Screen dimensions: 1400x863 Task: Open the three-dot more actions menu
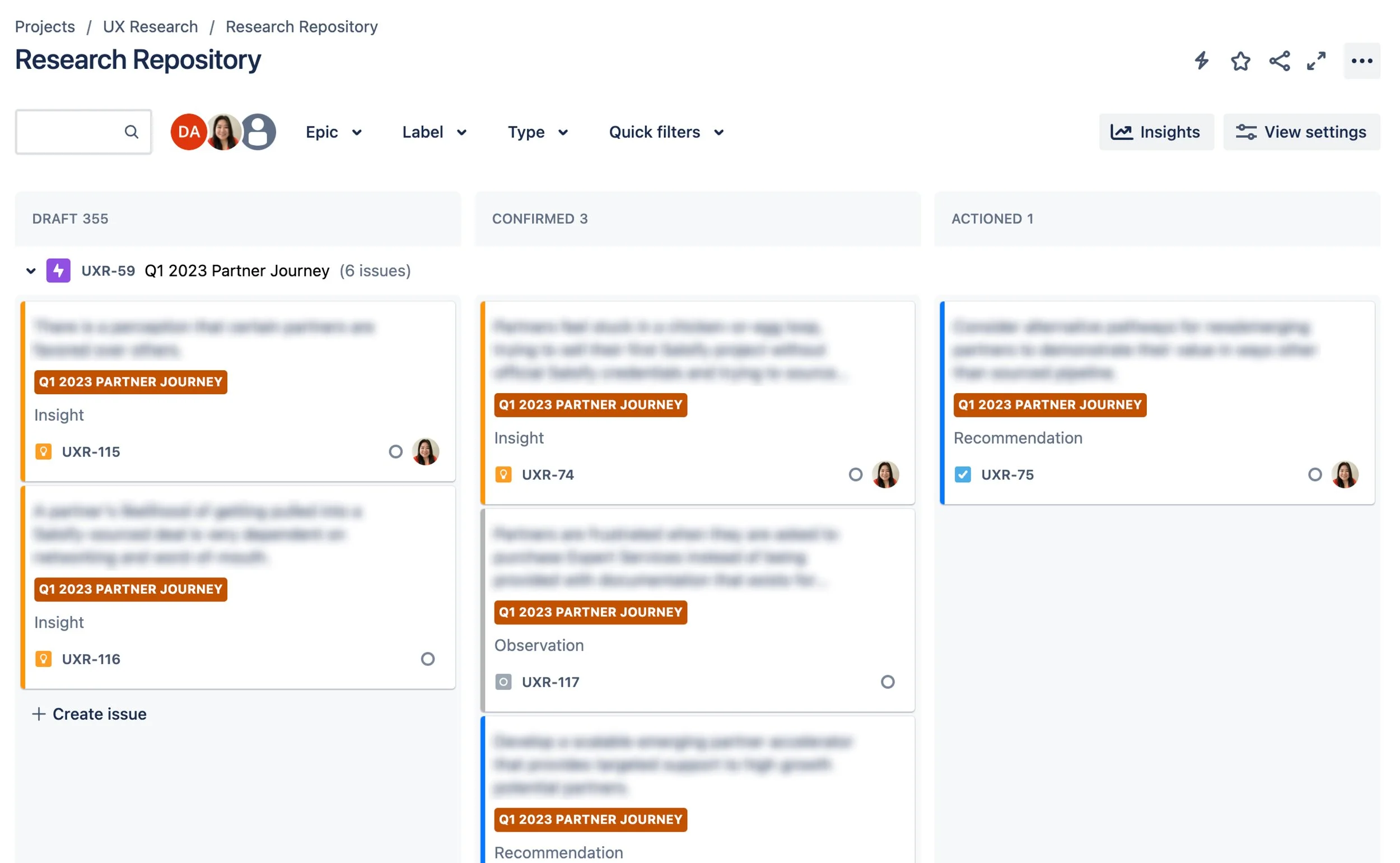[1361, 60]
